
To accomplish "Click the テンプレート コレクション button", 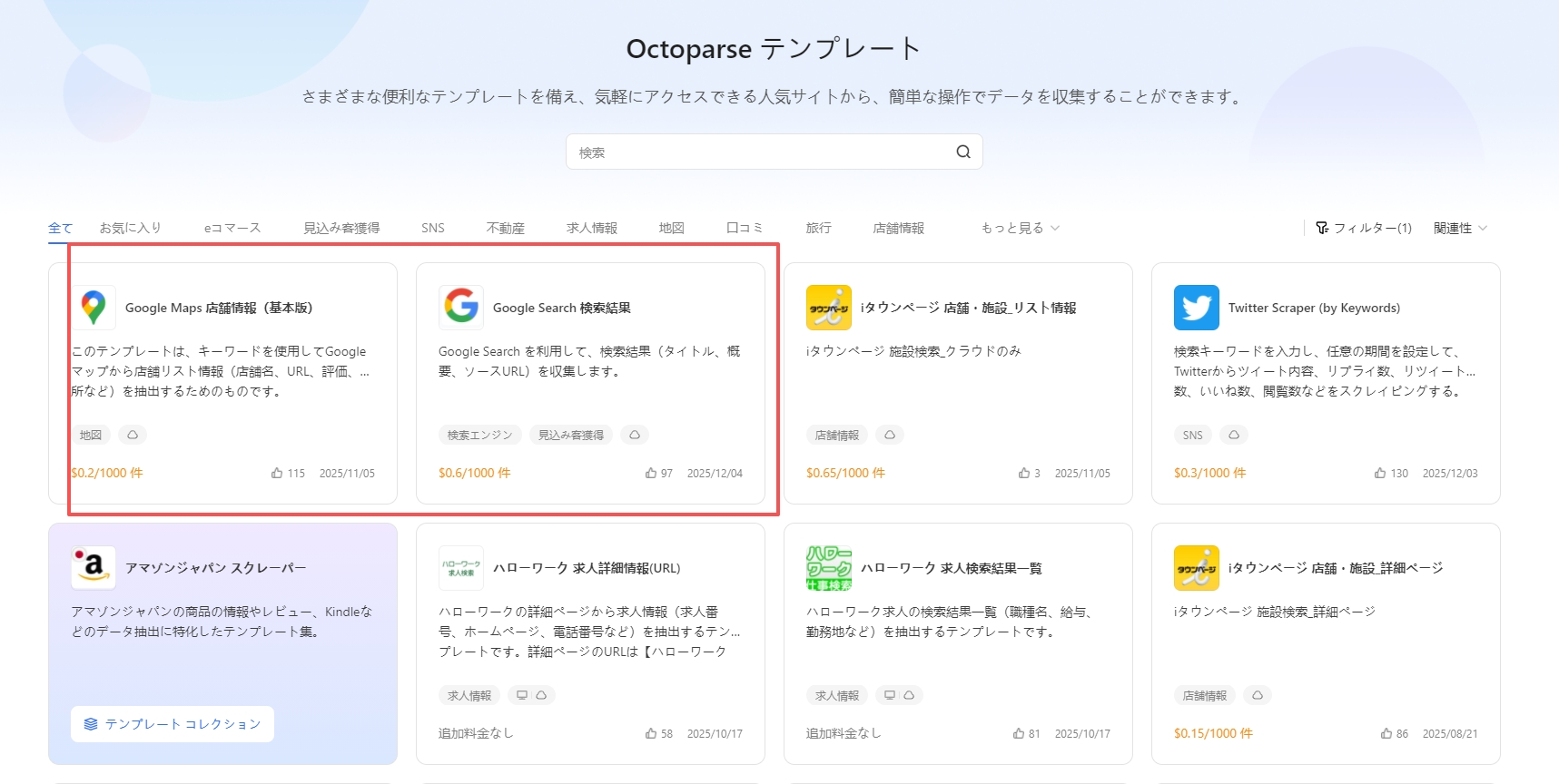I will point(173,724).
